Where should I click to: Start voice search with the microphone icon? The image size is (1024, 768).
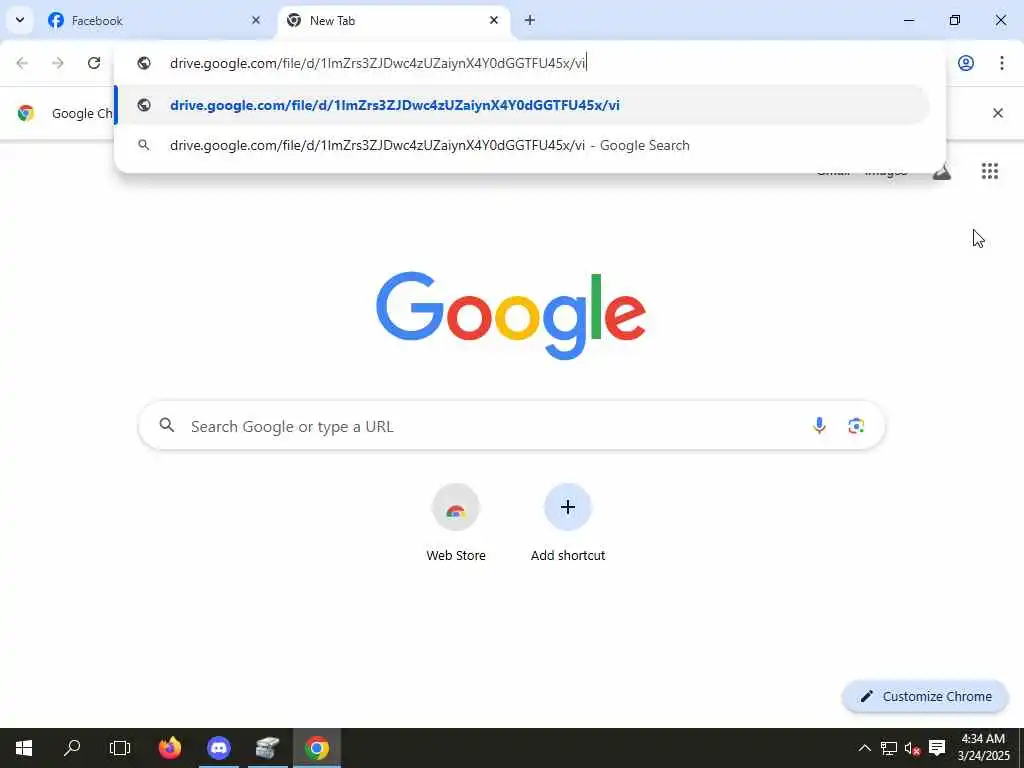tap(819, 426)
